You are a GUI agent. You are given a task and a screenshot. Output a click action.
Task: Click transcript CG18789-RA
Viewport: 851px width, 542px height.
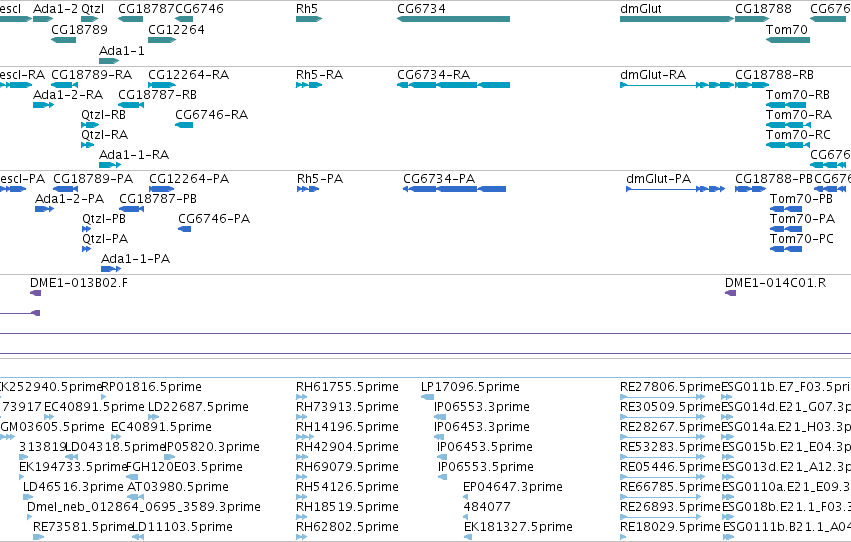tap(65, 85)
